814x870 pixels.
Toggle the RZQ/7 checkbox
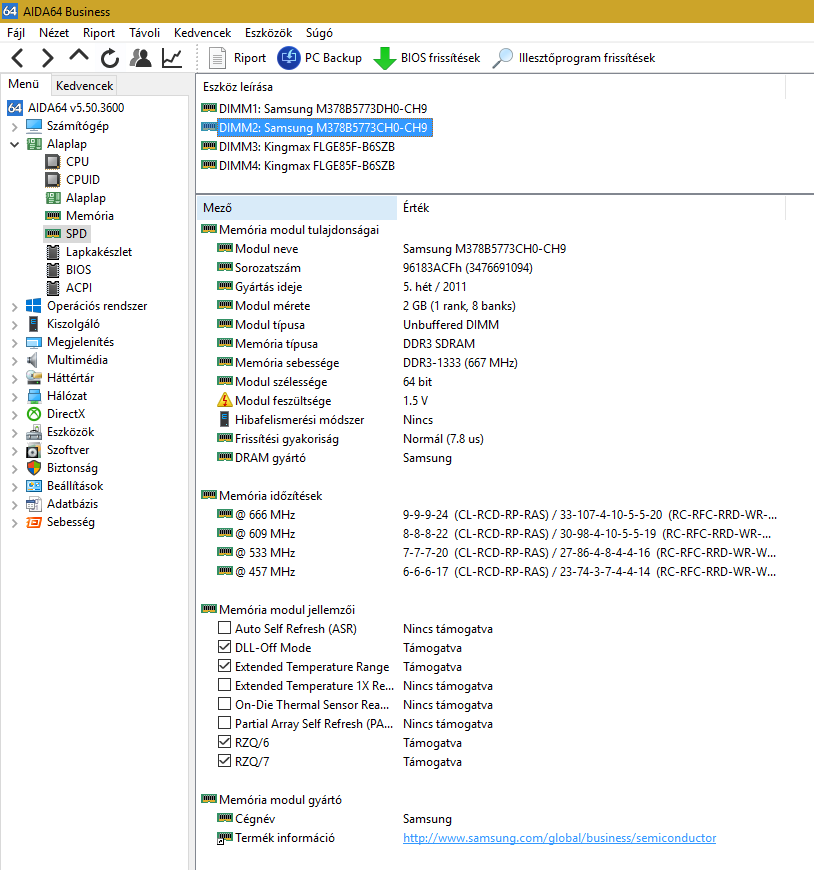tap(224, 761)
